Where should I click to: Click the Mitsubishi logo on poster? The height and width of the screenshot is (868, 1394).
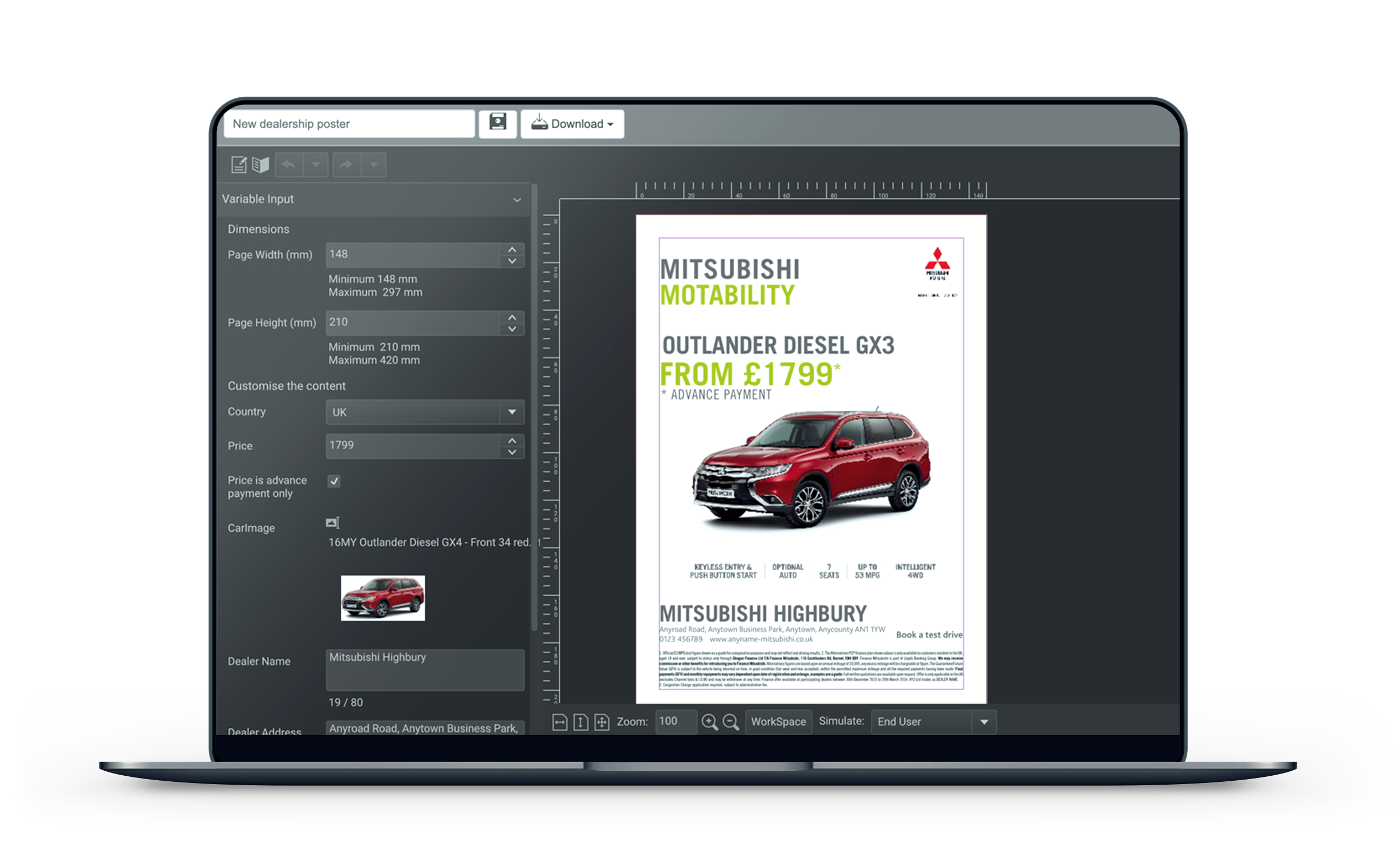pyautogui.click(x=937, y=264)
